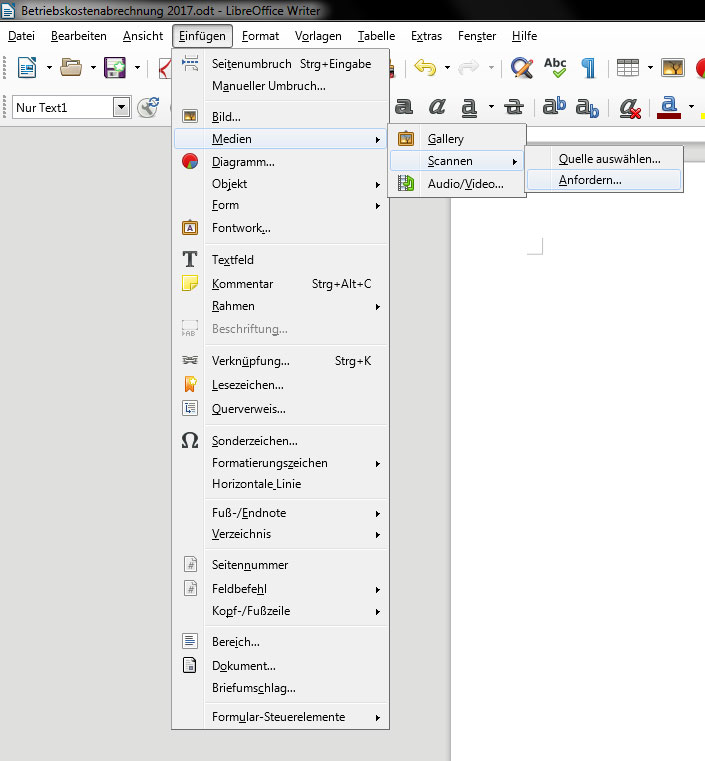The image size is (705, 761).
Task: Click the Verknüpfung link icon
Action: pos(190,360)
